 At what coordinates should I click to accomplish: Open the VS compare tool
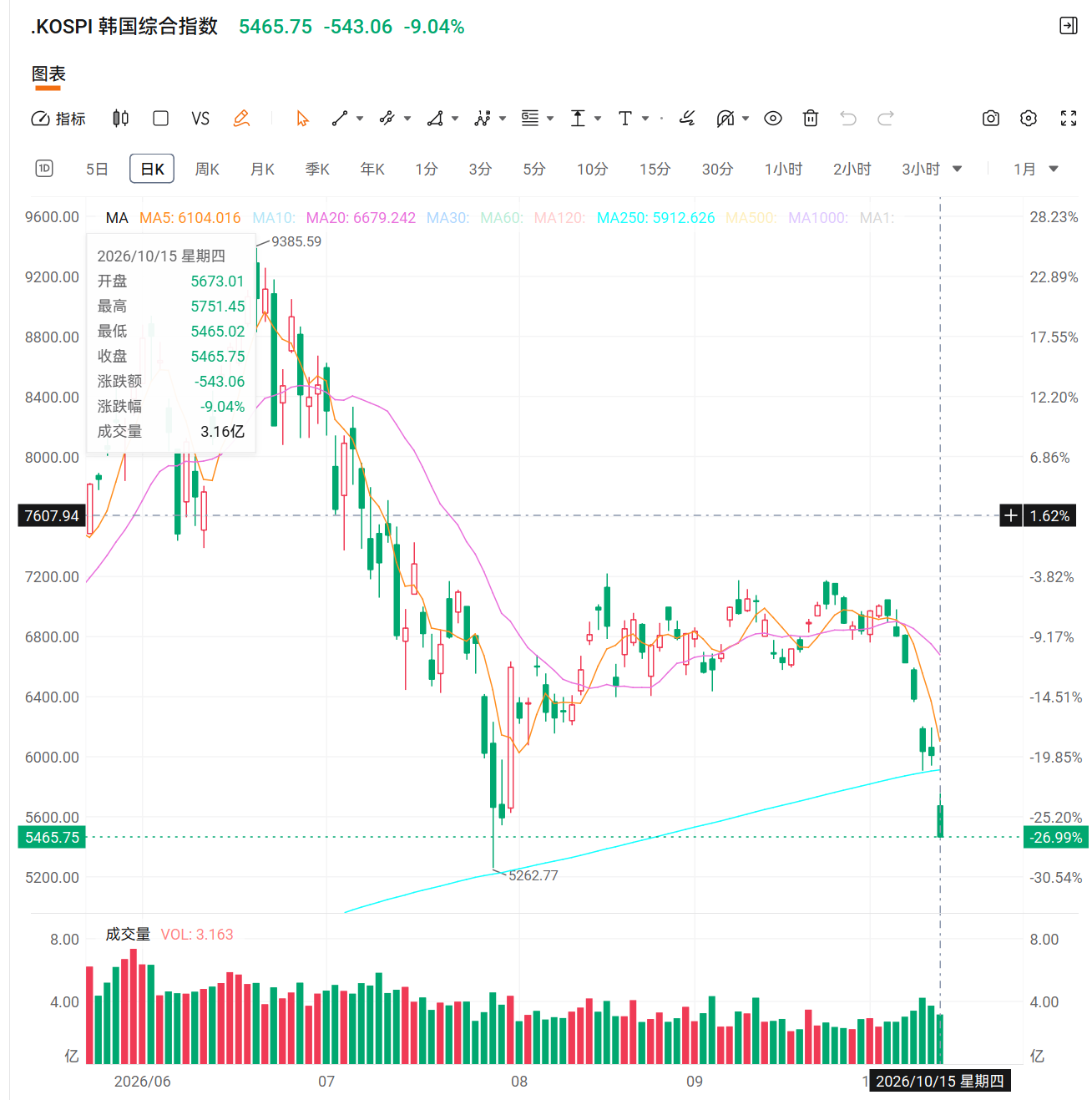(200, 119)
